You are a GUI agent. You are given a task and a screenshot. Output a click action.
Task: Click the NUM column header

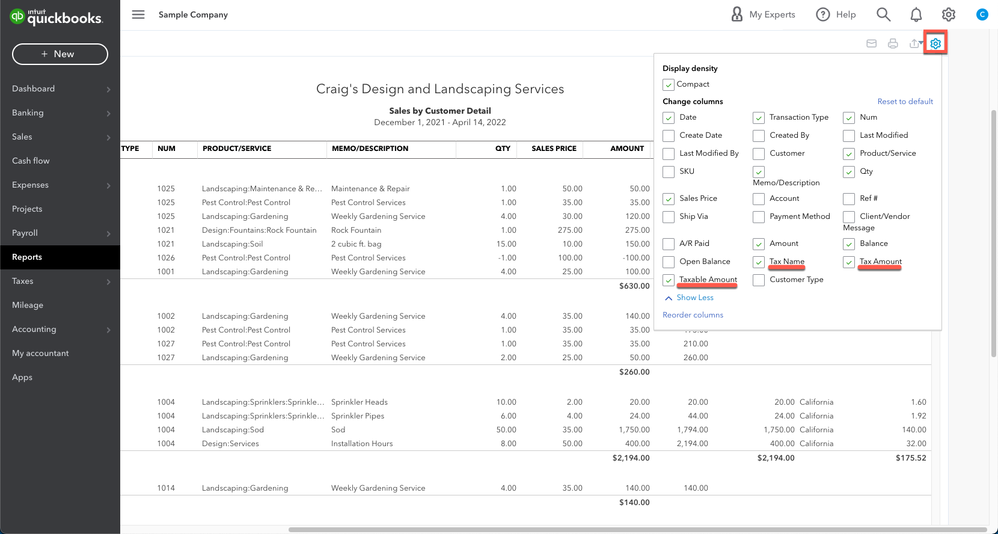pos(166,148)
